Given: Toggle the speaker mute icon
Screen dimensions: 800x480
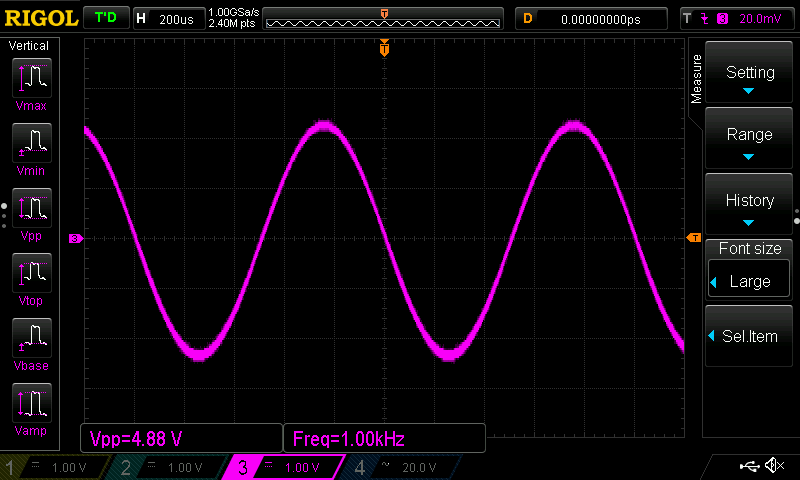Looking at the screenshot, I should (x=774, y=465).
